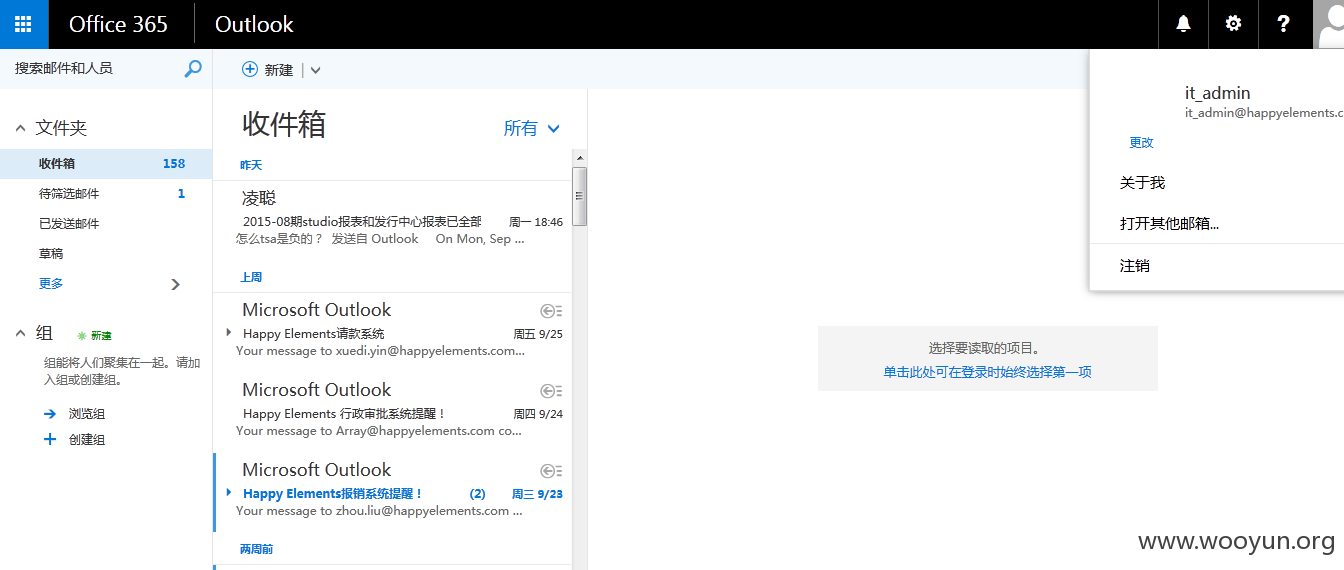Click the 创建组 link
Image resolution: width=1344 pixels, height=570 pixels.
(87, 440)
